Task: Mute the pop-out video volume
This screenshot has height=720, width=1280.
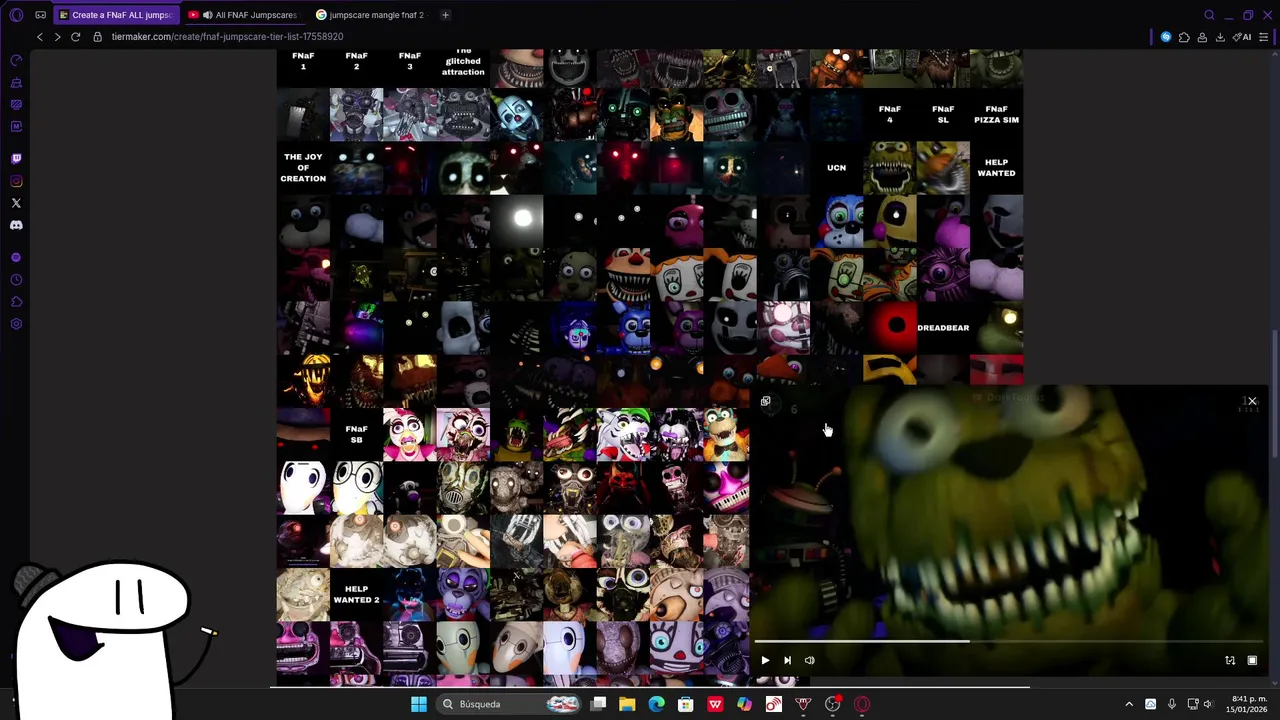Action: coord(809,660)
